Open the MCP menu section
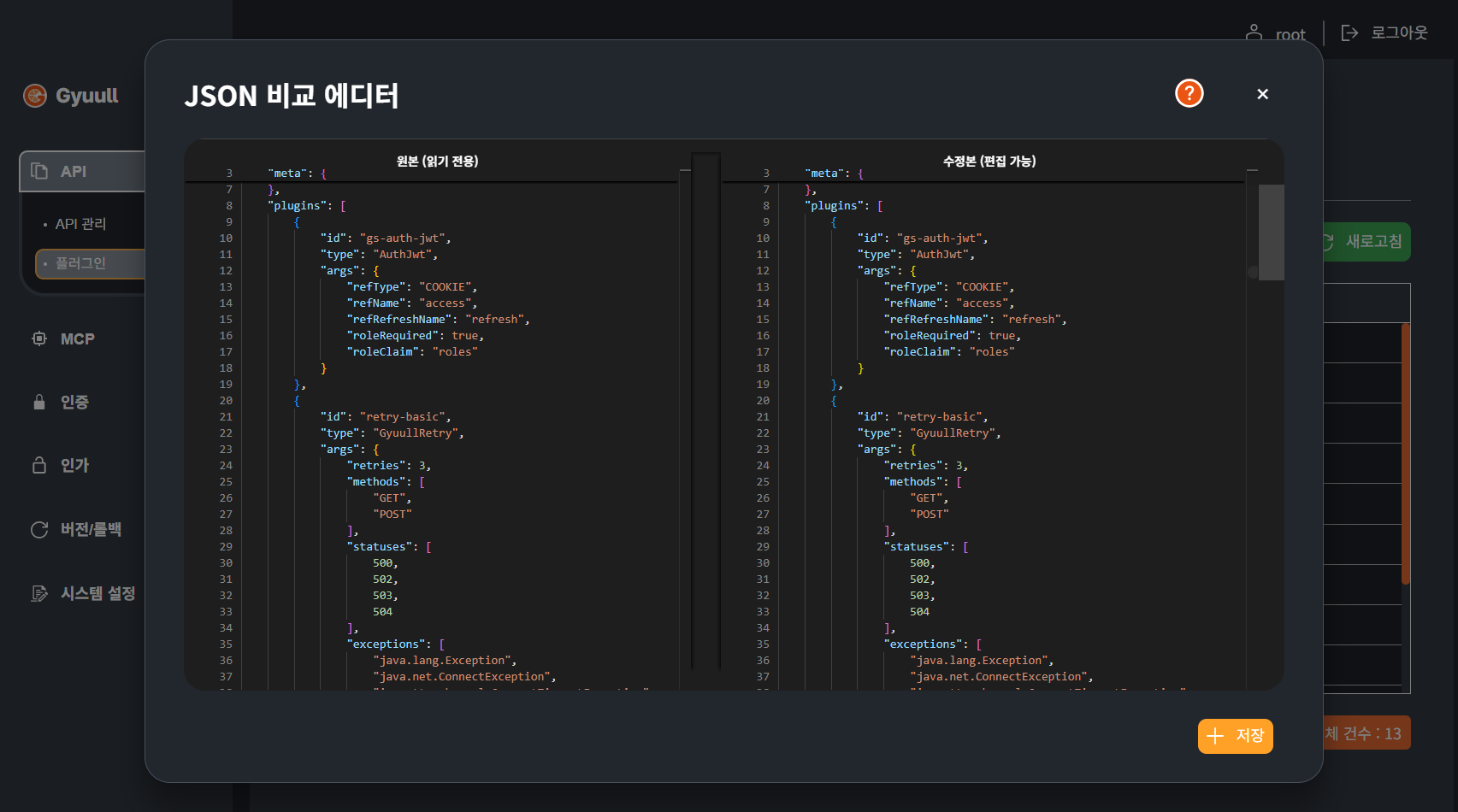Image resolution: width=1458 pixels, height=812 pixels. tap(77, 339)
